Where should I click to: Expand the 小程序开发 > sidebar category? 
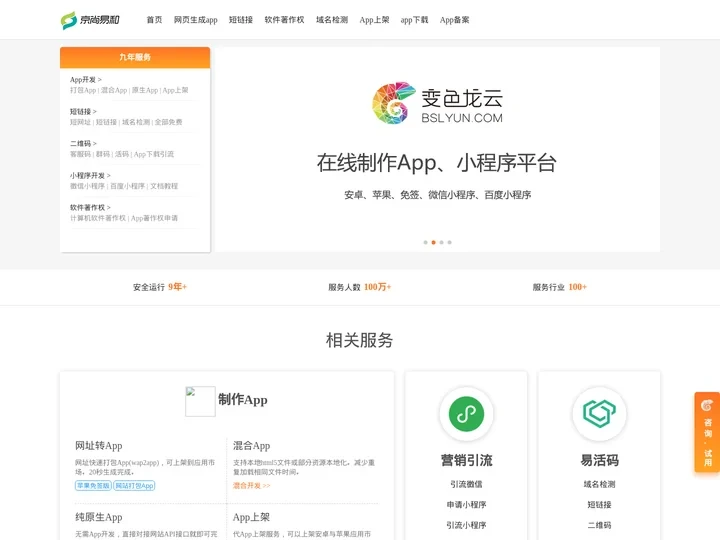tap(90, 175)
